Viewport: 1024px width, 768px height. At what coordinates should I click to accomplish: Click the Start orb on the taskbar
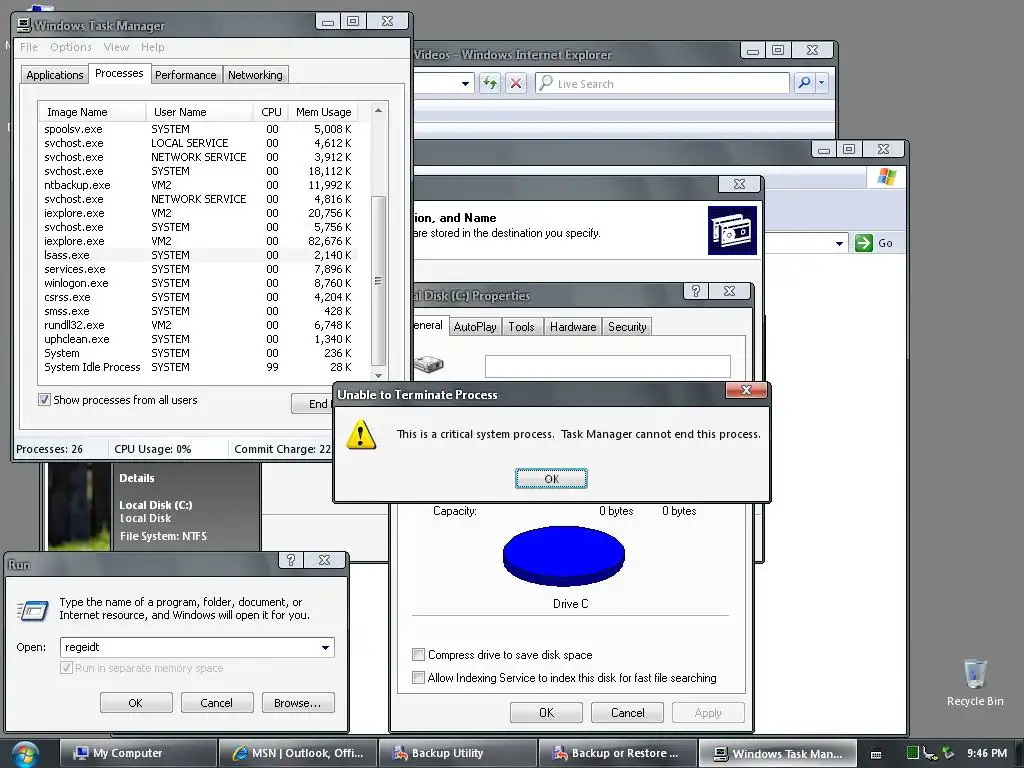point(25,754)
